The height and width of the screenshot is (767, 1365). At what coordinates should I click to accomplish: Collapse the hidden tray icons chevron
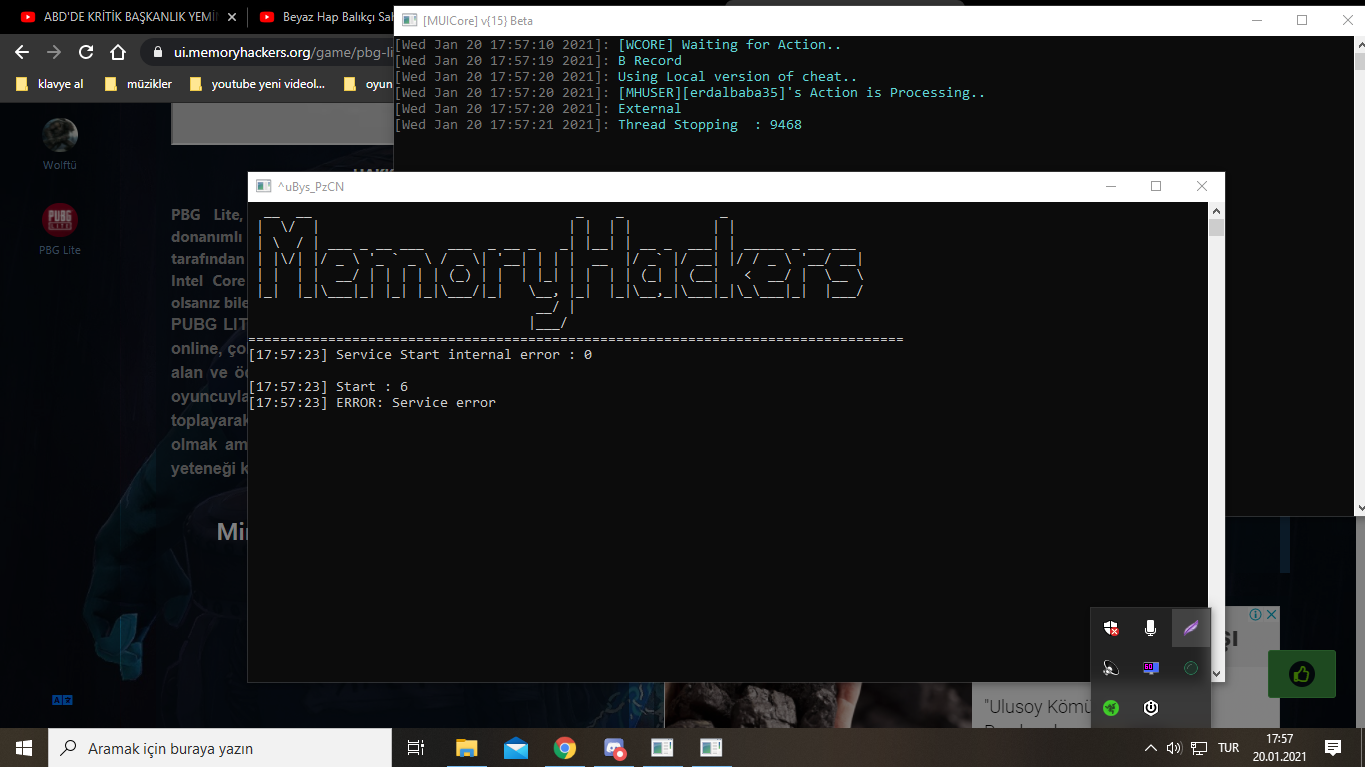(x=1151, y=748)
